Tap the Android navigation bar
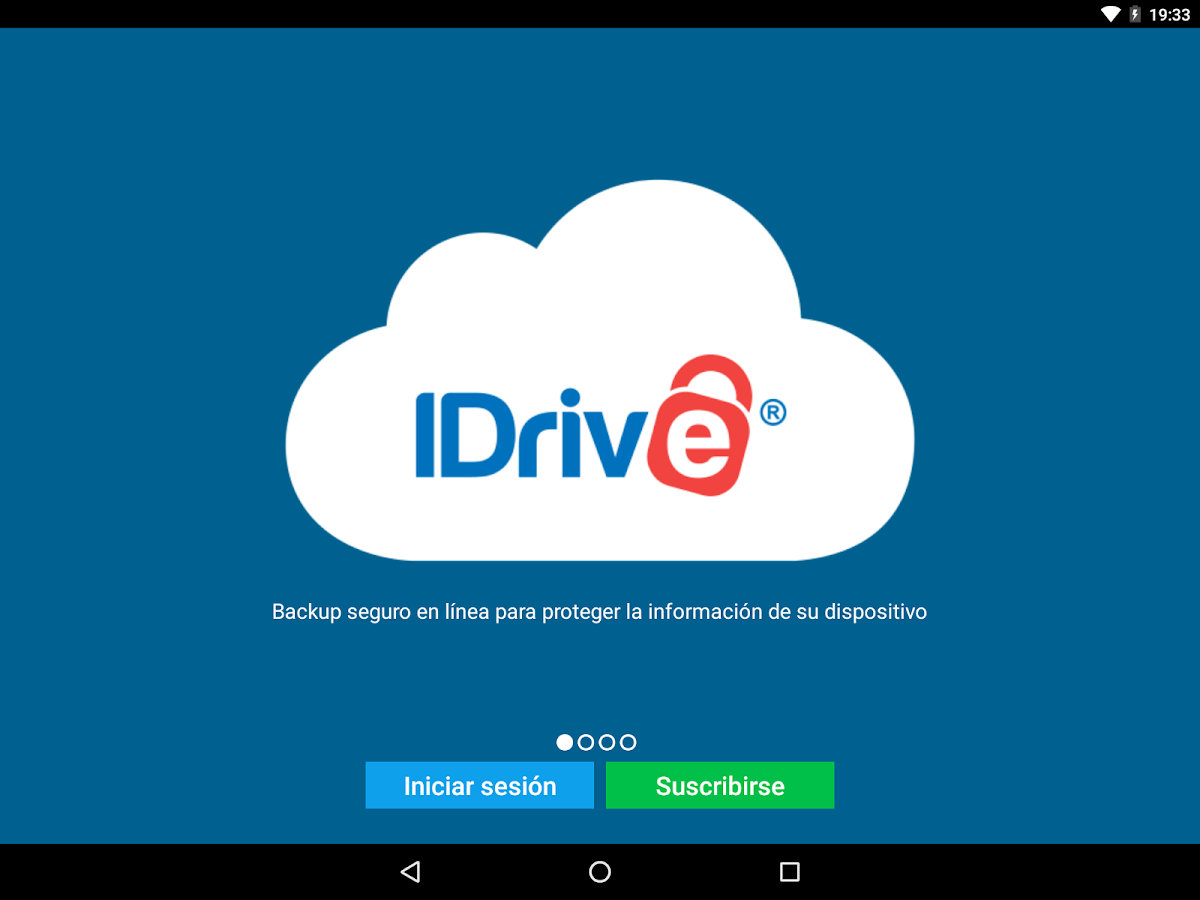Image resolution: width=1200 pixels, height=900 pixels. pyautogui.click(x=600, y=872)
